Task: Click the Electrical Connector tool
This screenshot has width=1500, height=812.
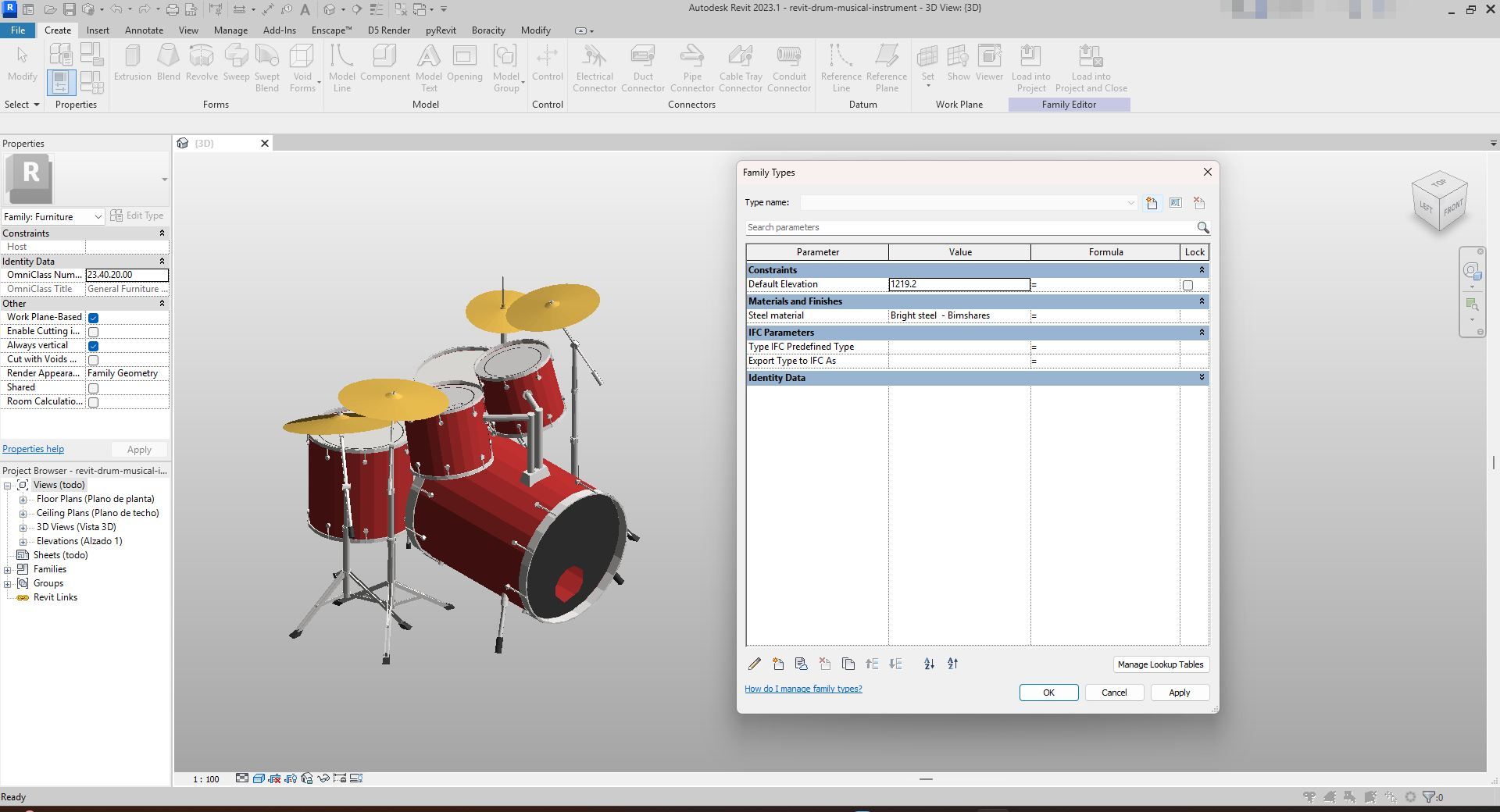Action: tap(595, 68)
